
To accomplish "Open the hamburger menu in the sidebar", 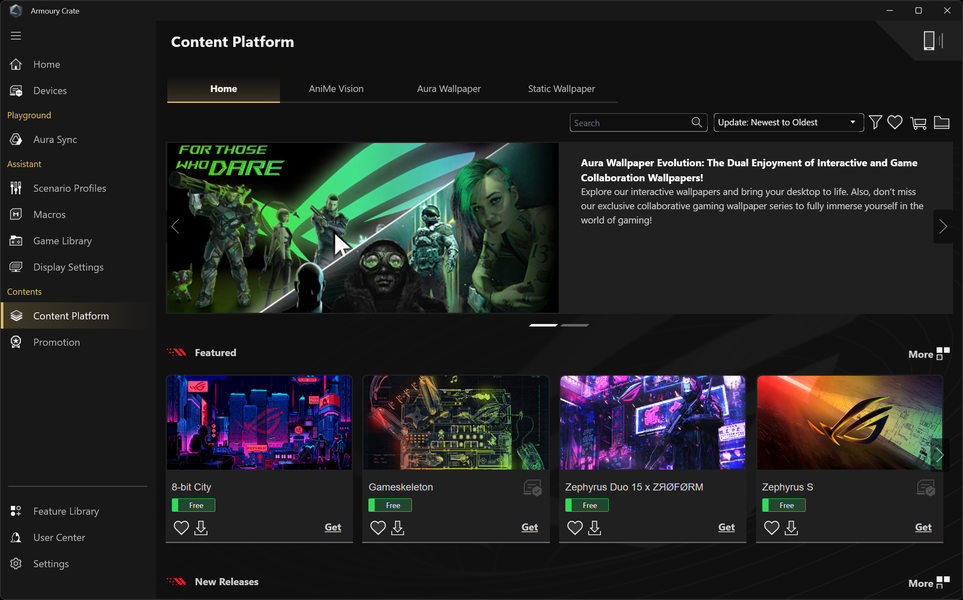I will 16,36.
